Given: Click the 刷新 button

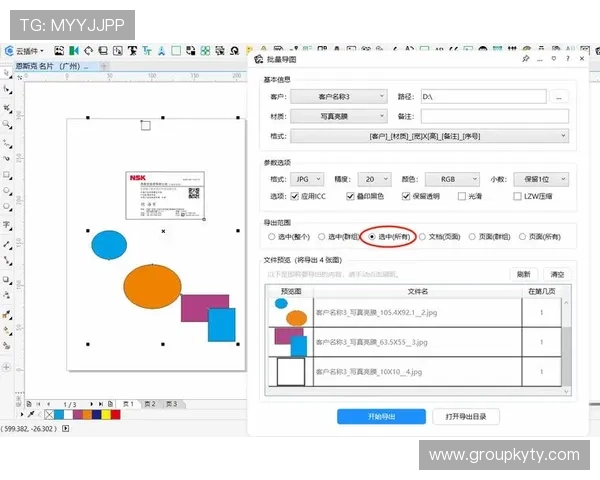Looking at the screenshot, I should click(523, 274).
